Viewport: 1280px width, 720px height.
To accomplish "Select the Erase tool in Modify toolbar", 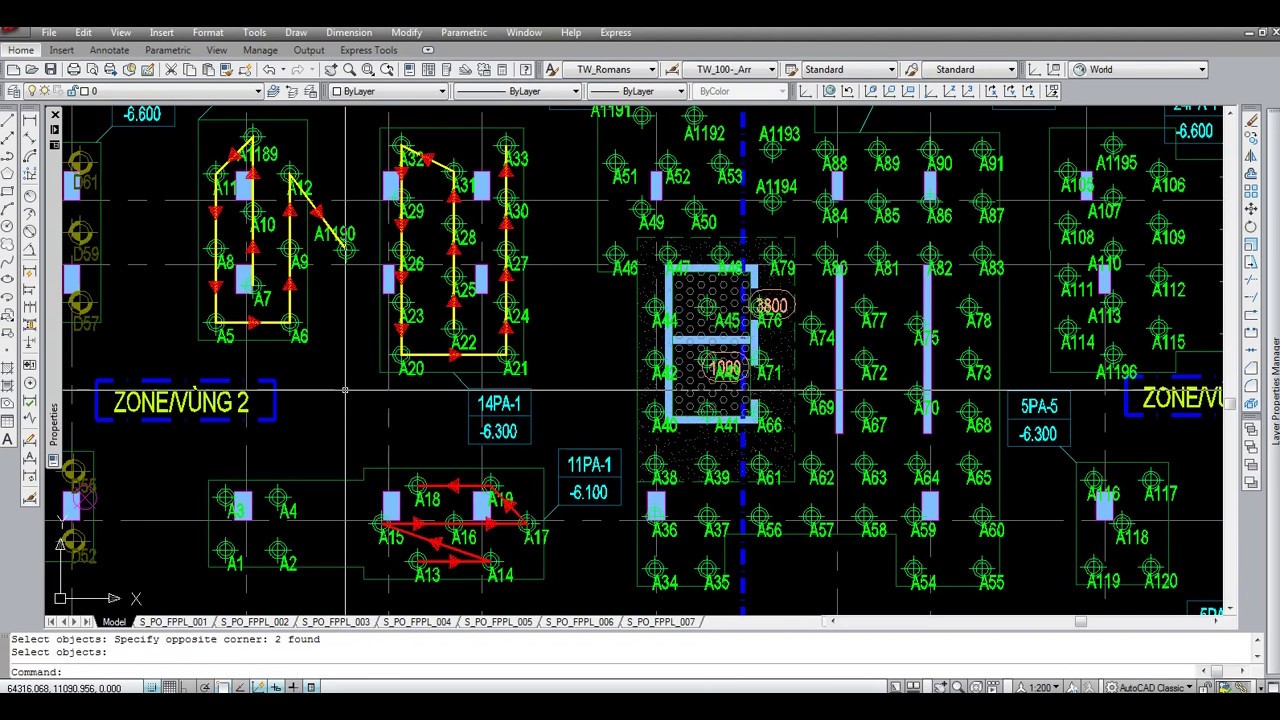I will click(1251, 120).
